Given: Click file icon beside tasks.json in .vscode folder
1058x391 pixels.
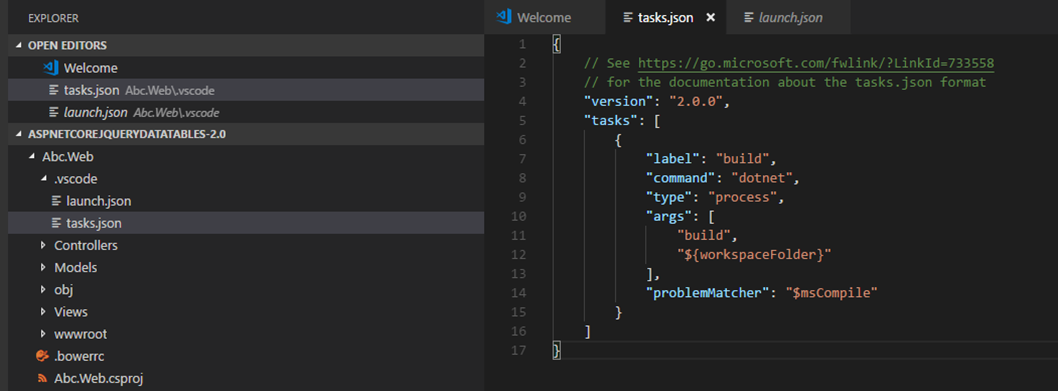Looking at the screenshot, I should coord(57,223).
